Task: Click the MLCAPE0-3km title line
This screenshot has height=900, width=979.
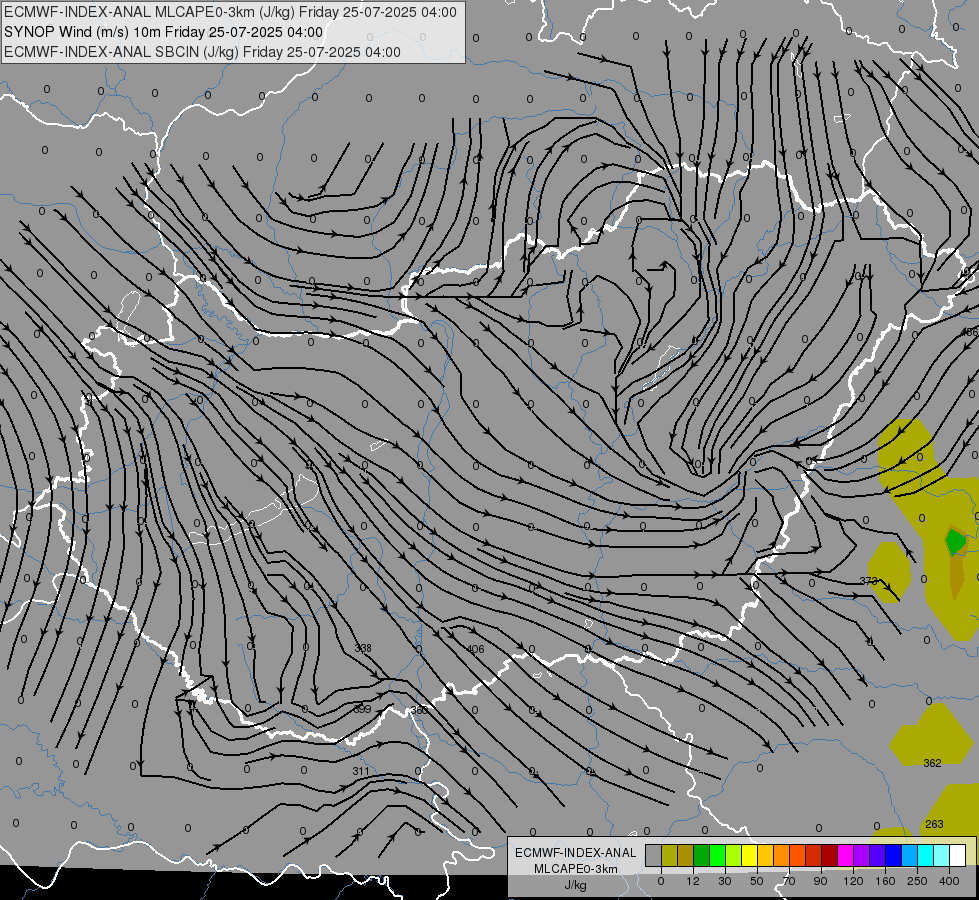Action: pyautogui.click(x=230, y=12)
